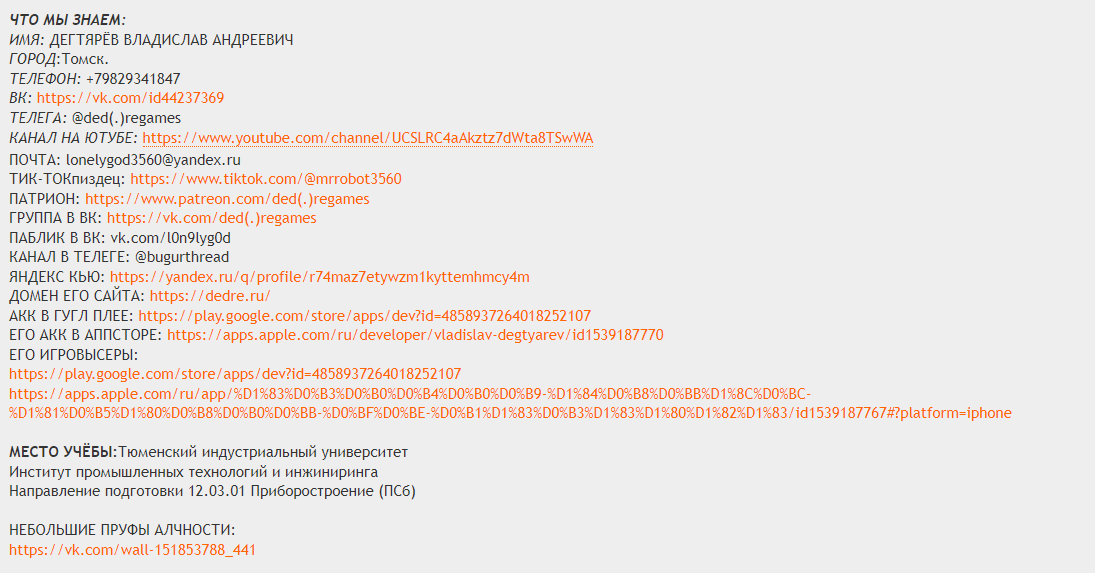
Task: Click the address after ПОЧТА
Action: [153, 160]
